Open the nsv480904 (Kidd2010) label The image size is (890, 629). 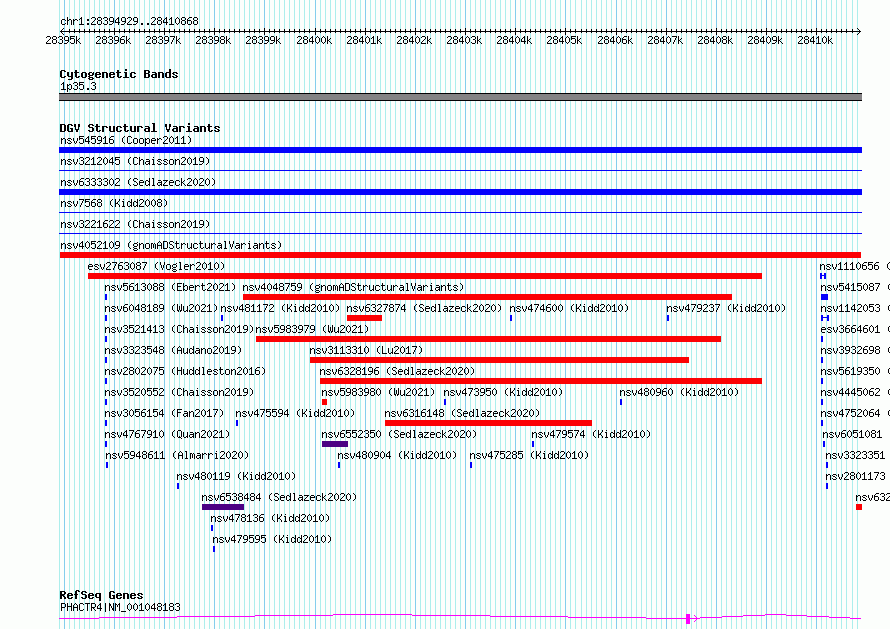pos(397,455)
